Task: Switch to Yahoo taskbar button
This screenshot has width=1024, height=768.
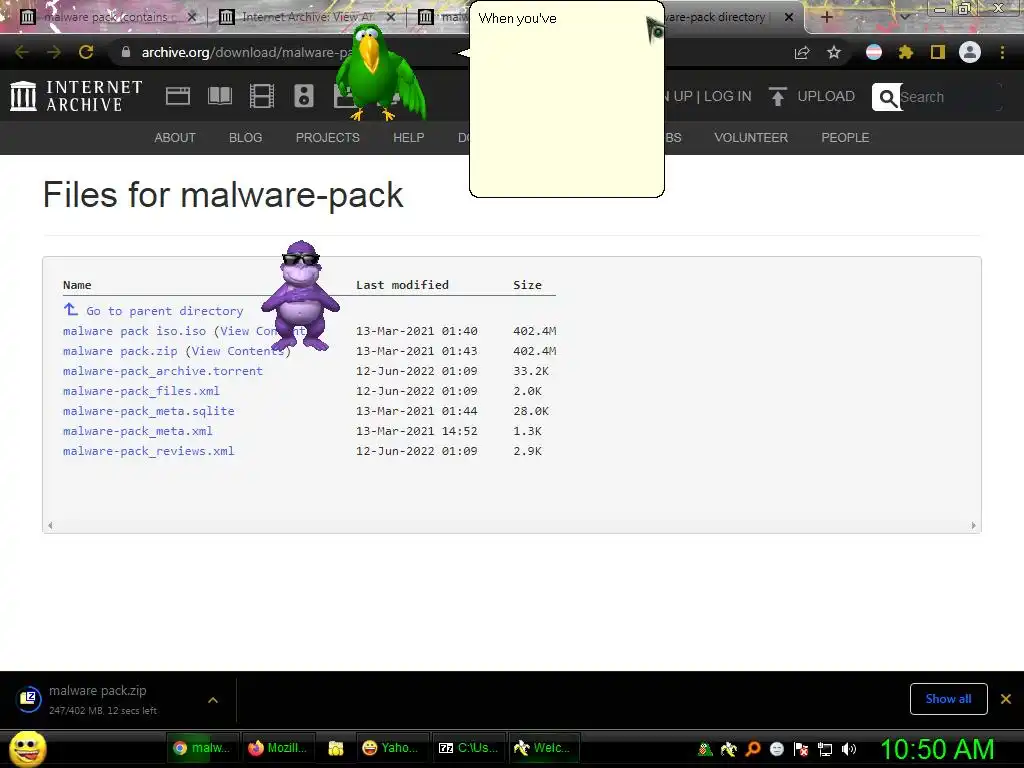Action: [x=392, y=748]
